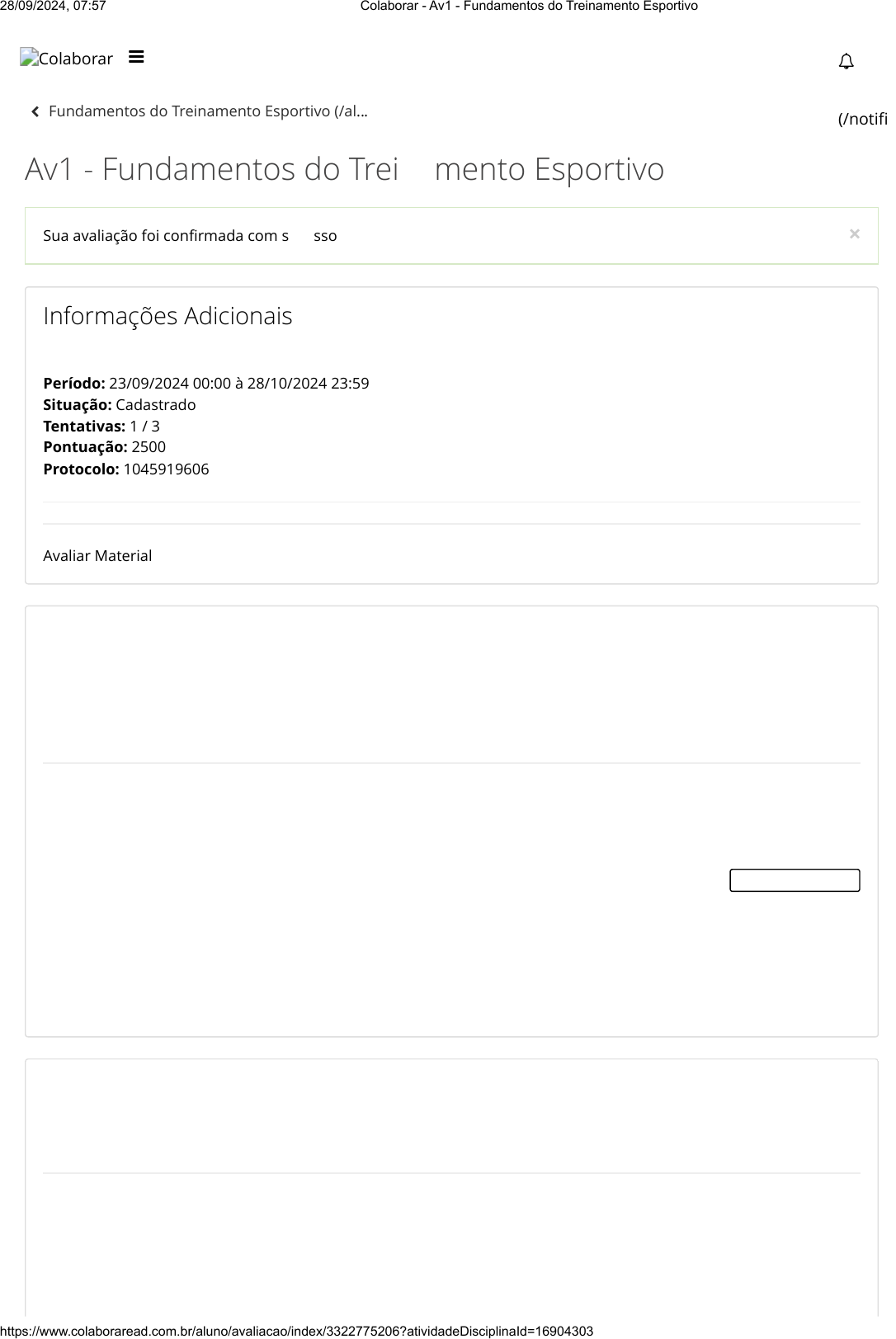
Task: Click the Período date range line
Action: [205, 384]
